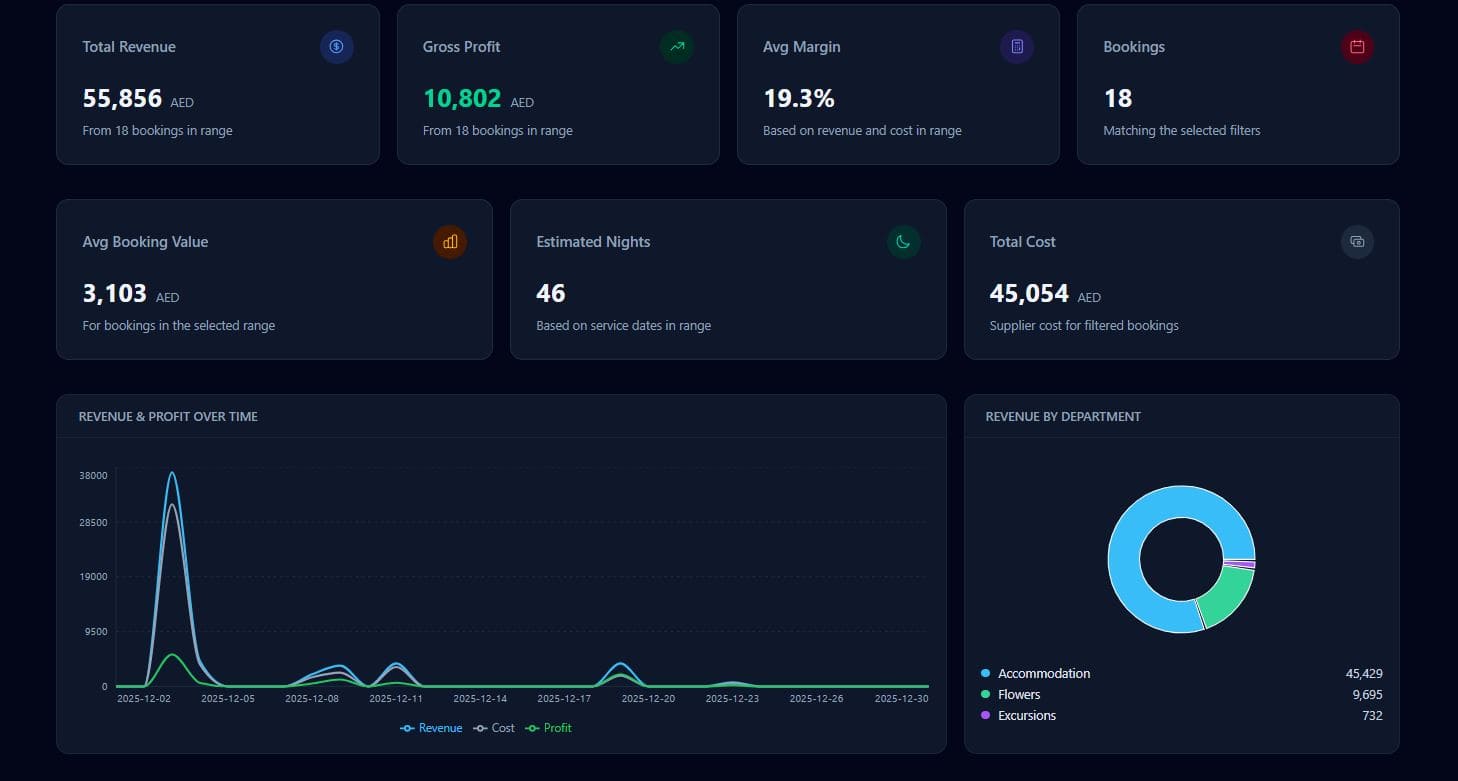Click the Total Cost coins icon
Viewport: 1458px width, 781px height.
(1357, 241)
